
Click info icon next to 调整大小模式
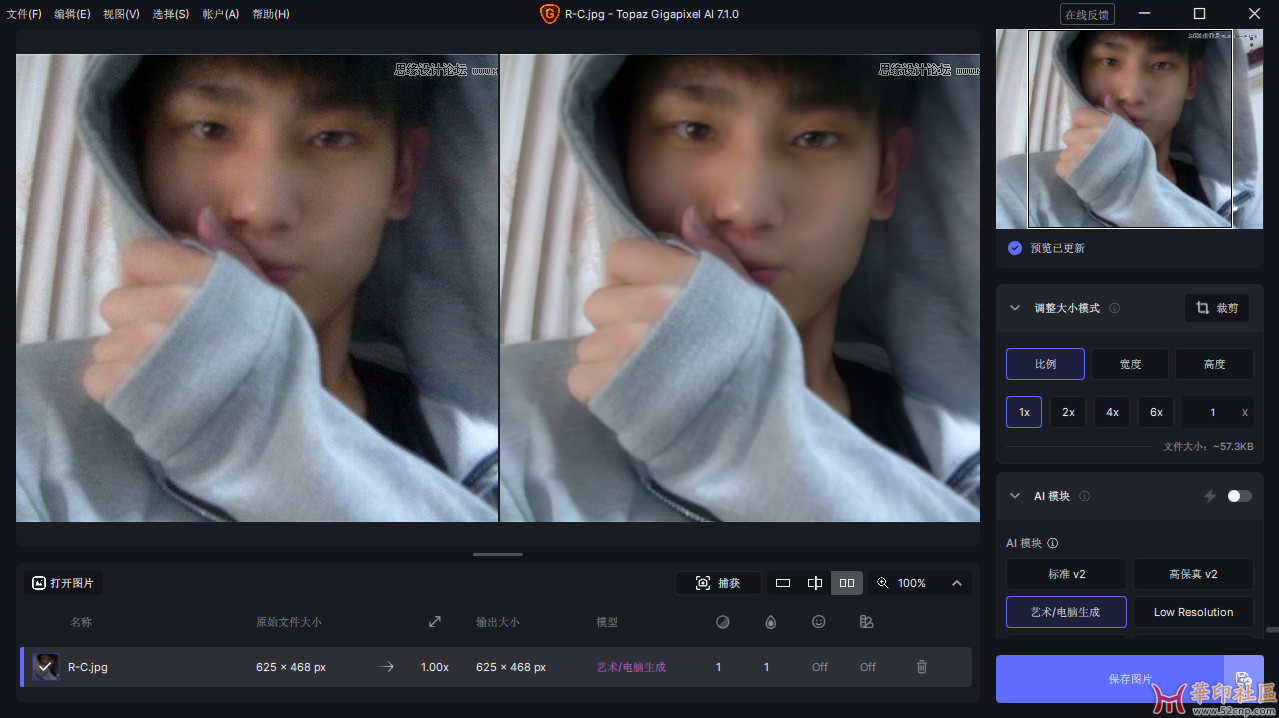[x=1115, y=308]
